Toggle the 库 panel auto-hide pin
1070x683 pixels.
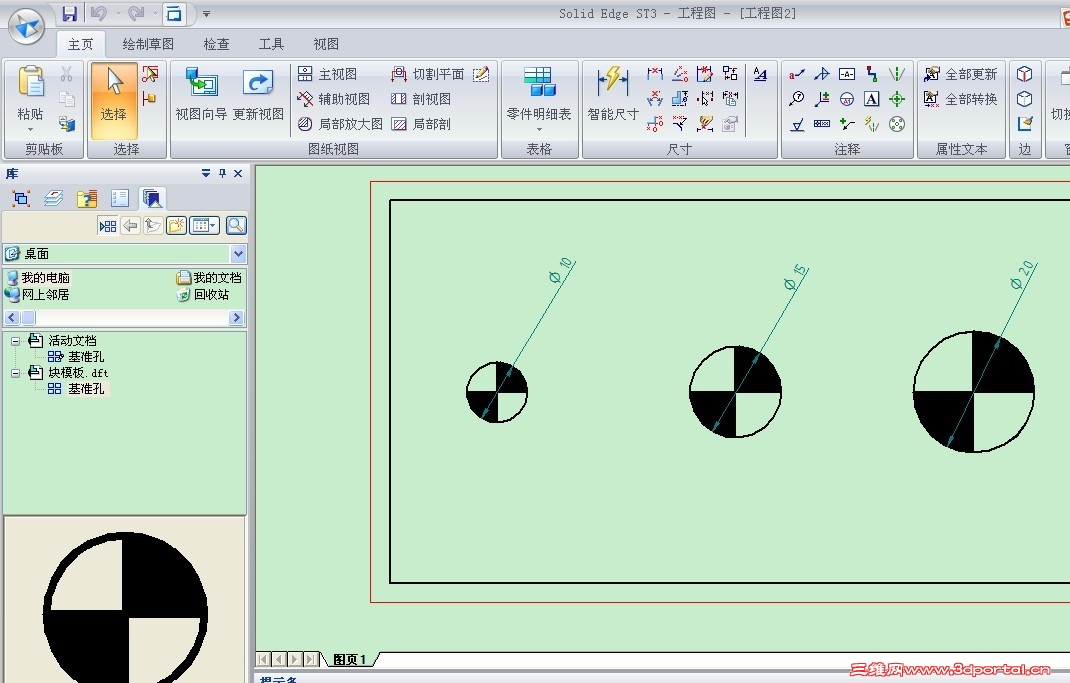click(x=222, y=173)
